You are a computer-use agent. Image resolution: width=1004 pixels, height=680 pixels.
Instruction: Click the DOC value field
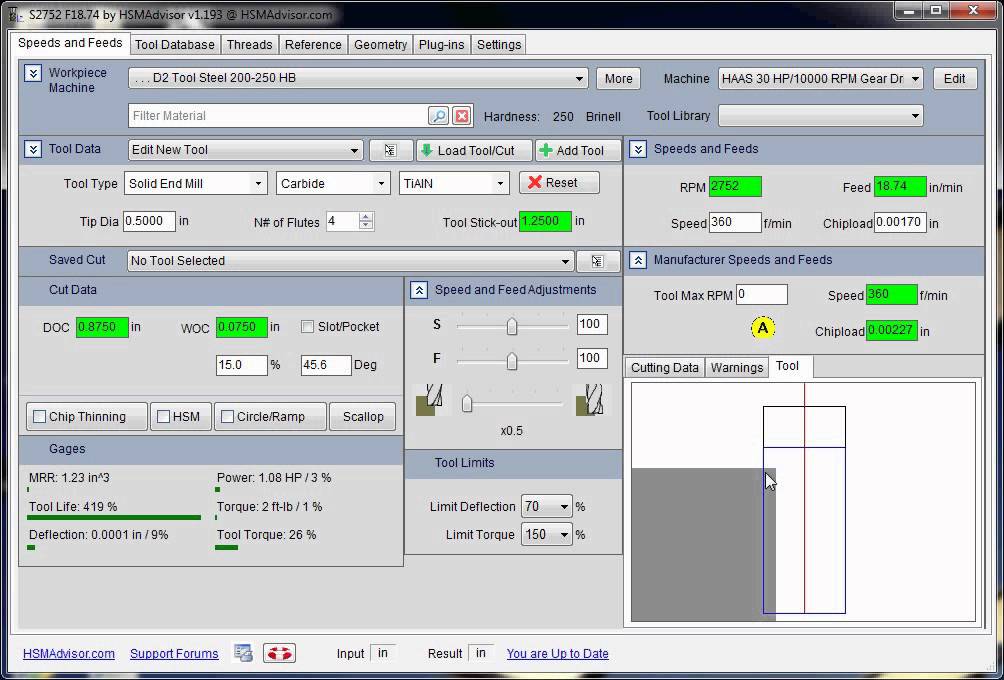[x=102, y=327]
